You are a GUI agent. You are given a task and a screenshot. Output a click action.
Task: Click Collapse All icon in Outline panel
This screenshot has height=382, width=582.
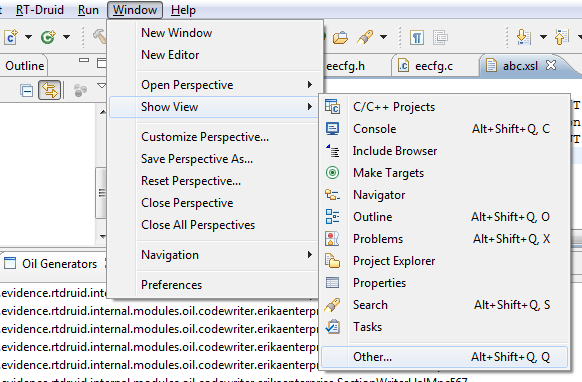(x=27, y=91)
